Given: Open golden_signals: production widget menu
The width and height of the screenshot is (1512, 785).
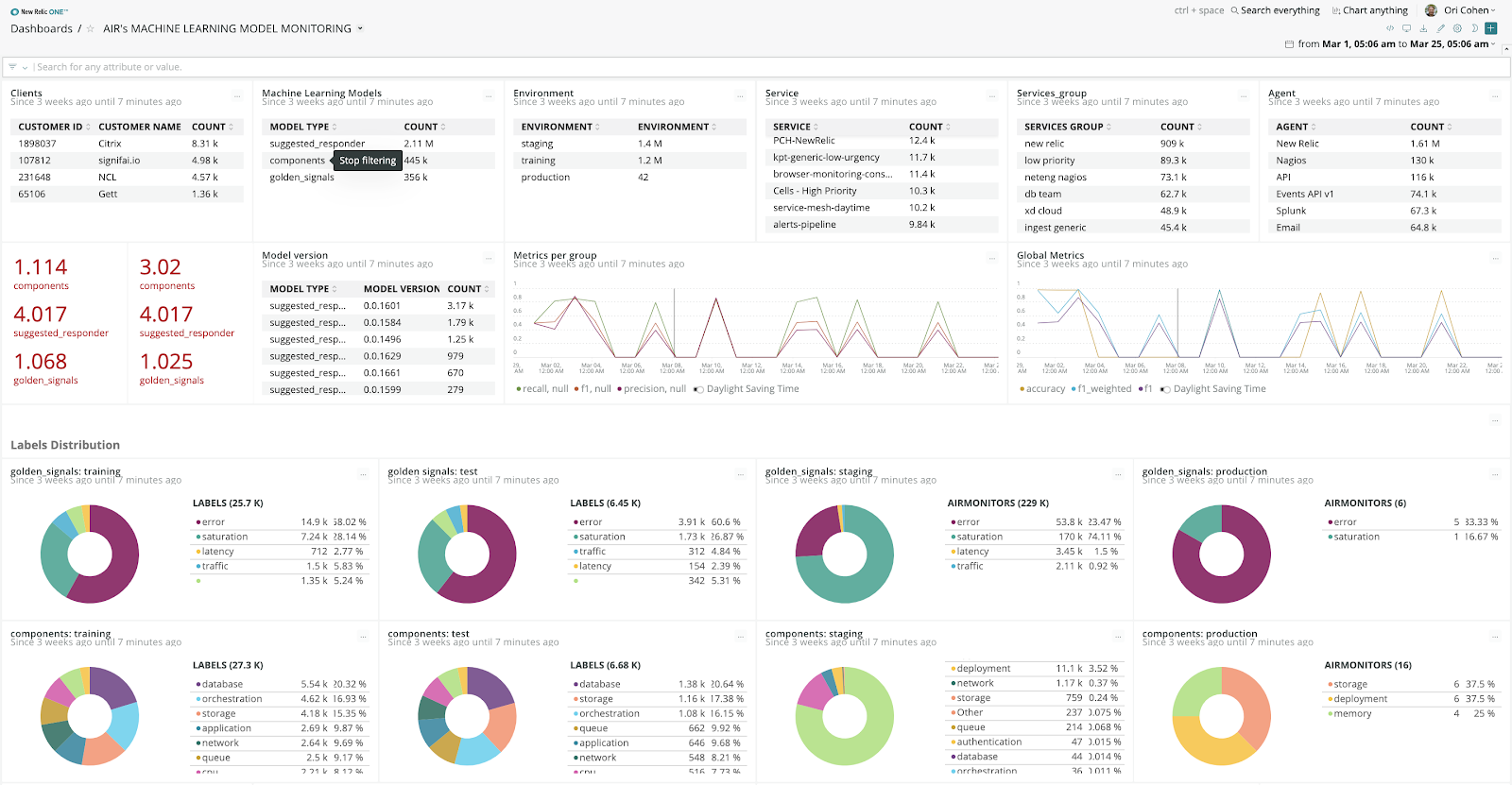Looking at the screenshot, I should [1495, 474].
